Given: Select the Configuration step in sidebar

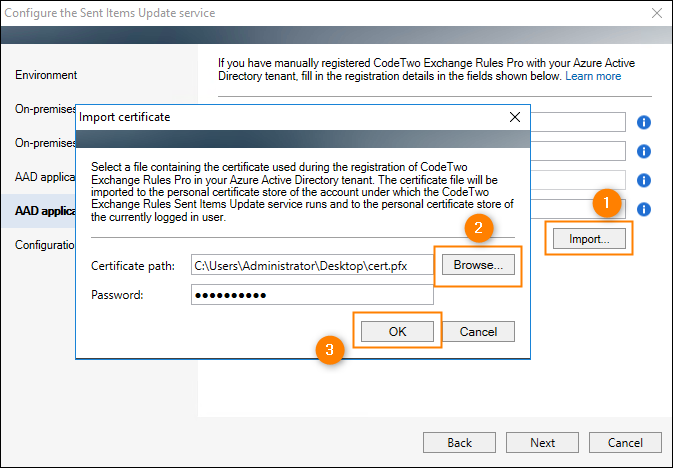Looking at the screenshot, I should coord(45,245).
